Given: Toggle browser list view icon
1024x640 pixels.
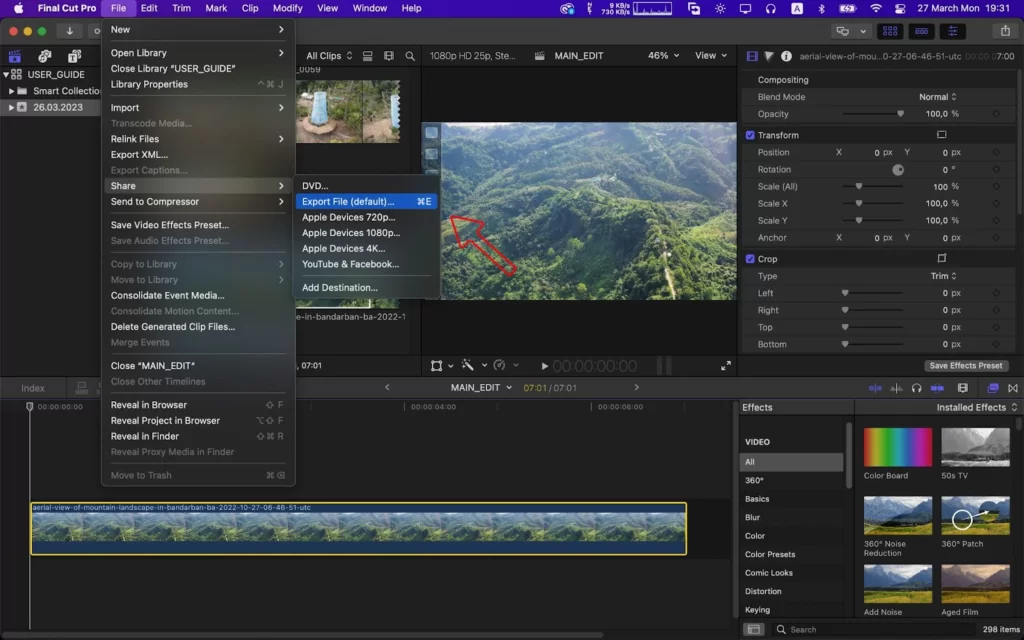Looking at the screenshot, I should click(368, 56).
